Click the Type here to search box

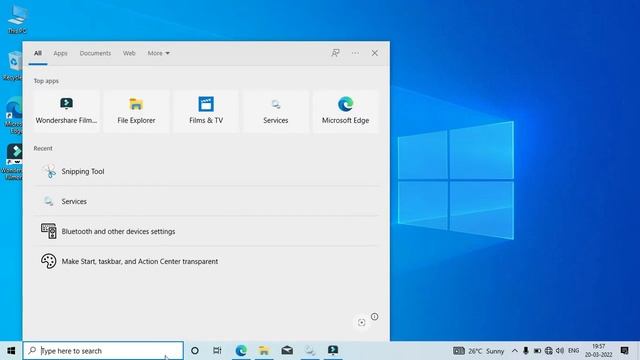[x=103, y=351]
